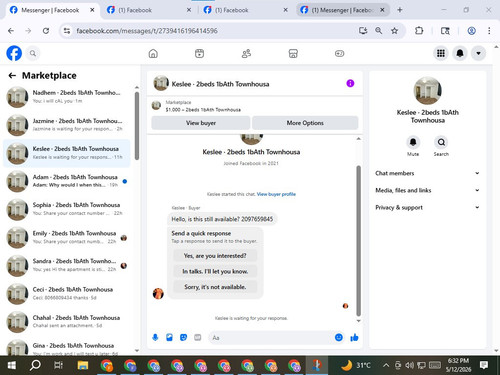
Task: Open Keslee's large profile thumbnail in info panel
Action: pos(427,90)
